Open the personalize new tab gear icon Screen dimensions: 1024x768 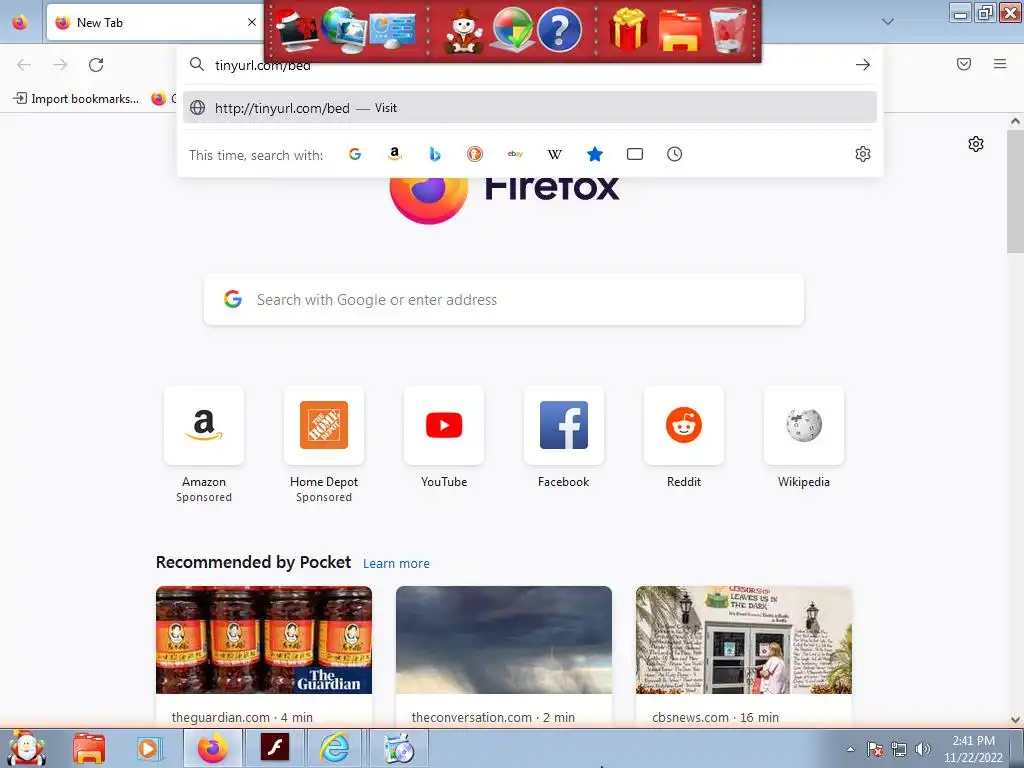976,144
